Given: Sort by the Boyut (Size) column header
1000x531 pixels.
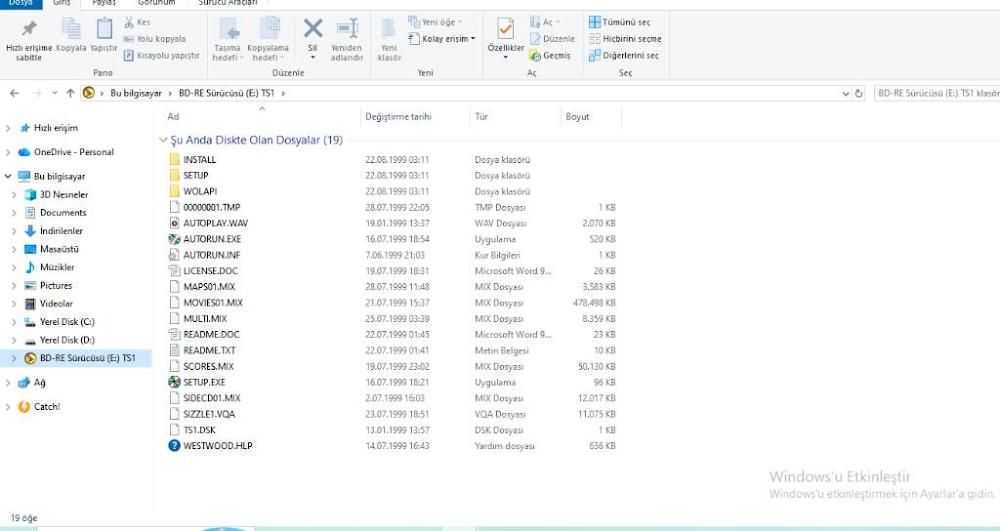Looking at the screenshot, I should [x=577, y=117].
